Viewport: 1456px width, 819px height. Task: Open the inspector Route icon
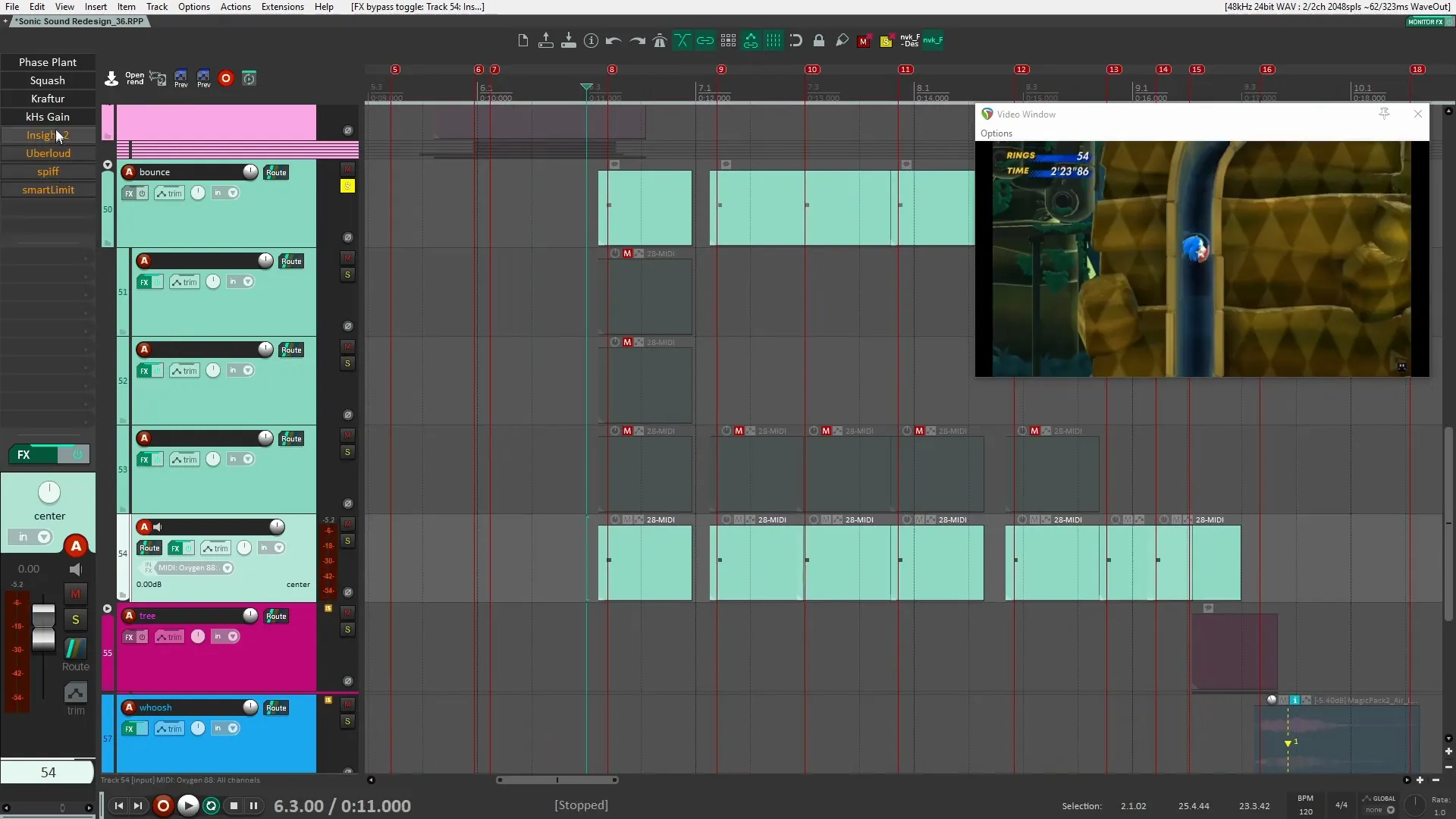coord(75,649)
